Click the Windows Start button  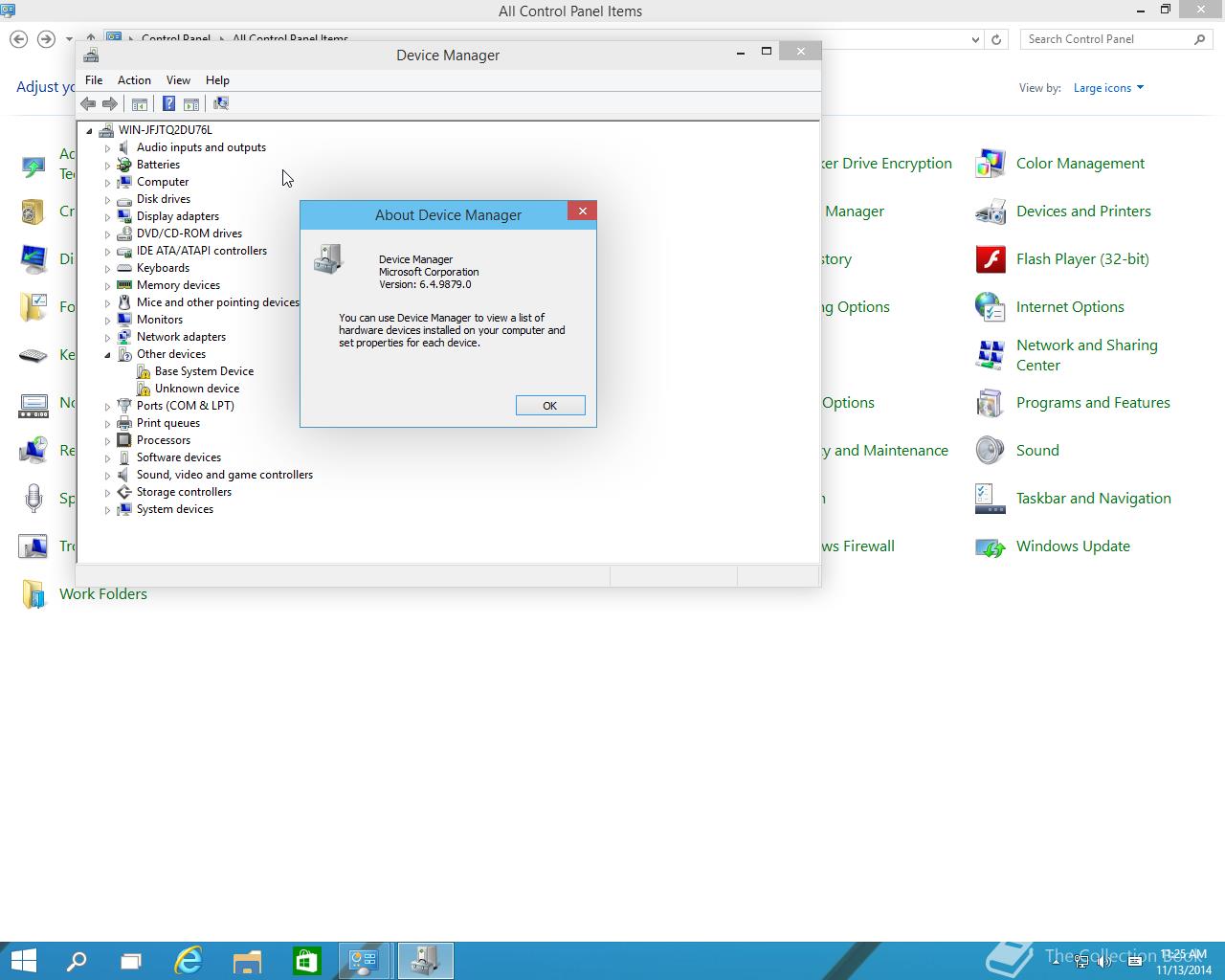(x=23, y=961)
